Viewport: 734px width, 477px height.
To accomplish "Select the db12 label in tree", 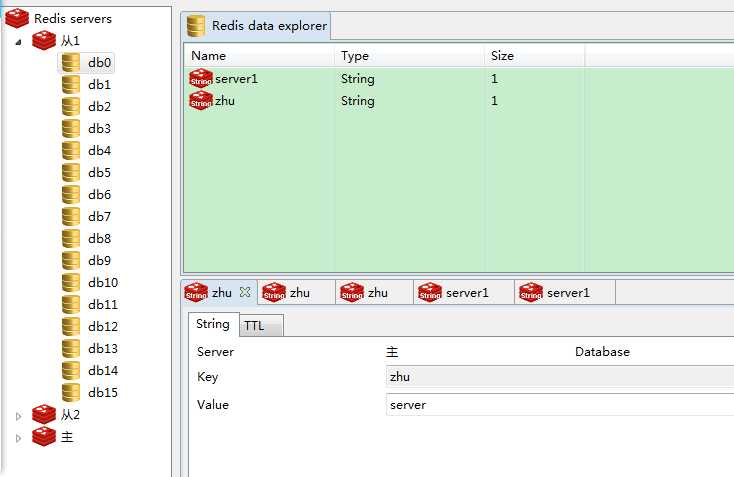I will pos(103,326).
